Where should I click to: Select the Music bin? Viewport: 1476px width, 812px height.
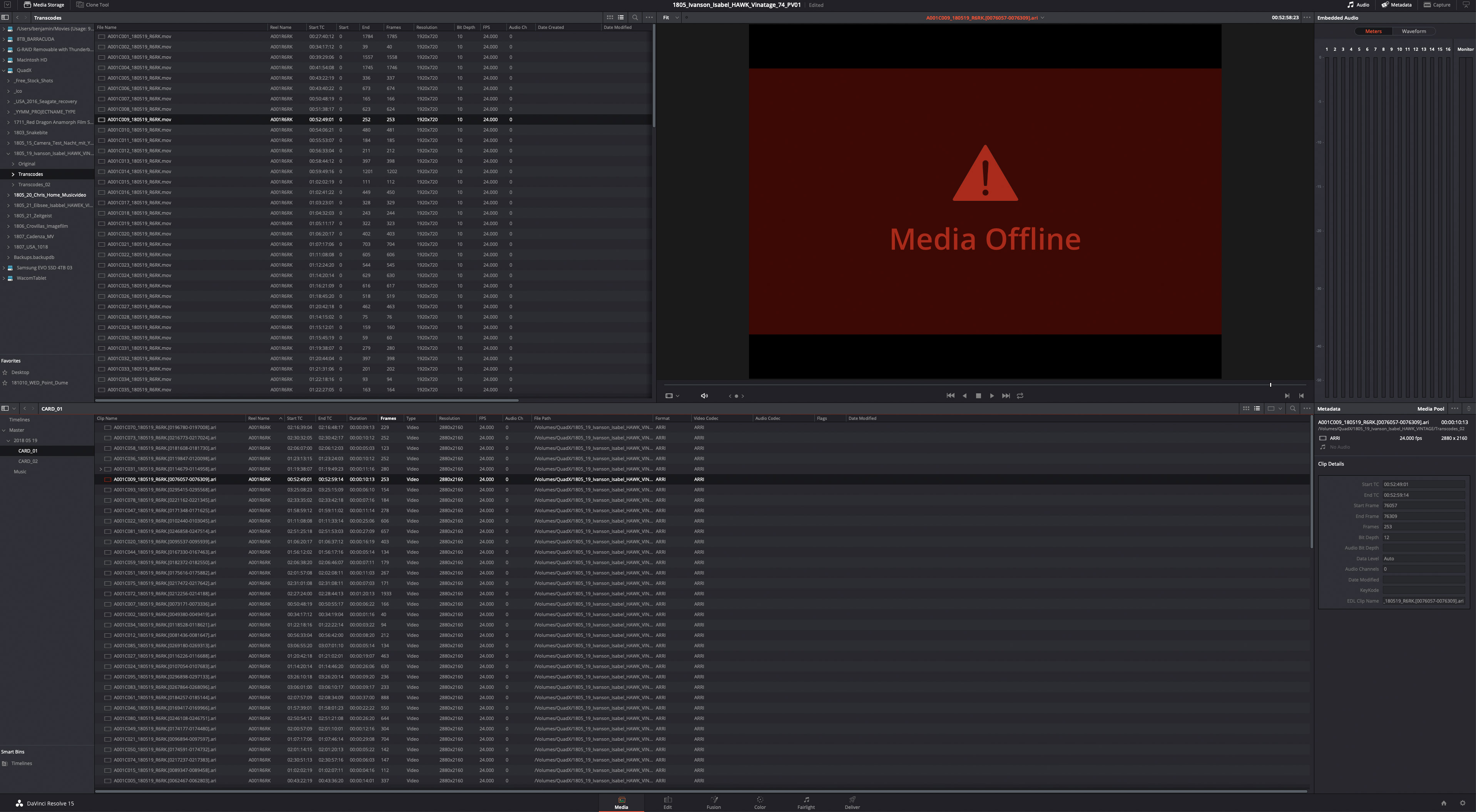click(x=20, y=471)
